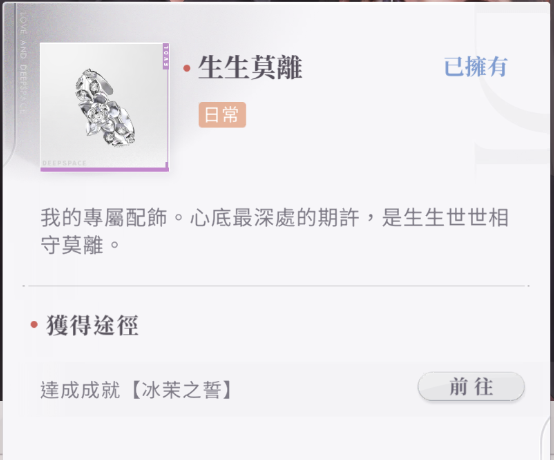Click the 我的專屬配飾 description line
The image size is (554, 460).
pyautogui.click(x=275, y=217)
